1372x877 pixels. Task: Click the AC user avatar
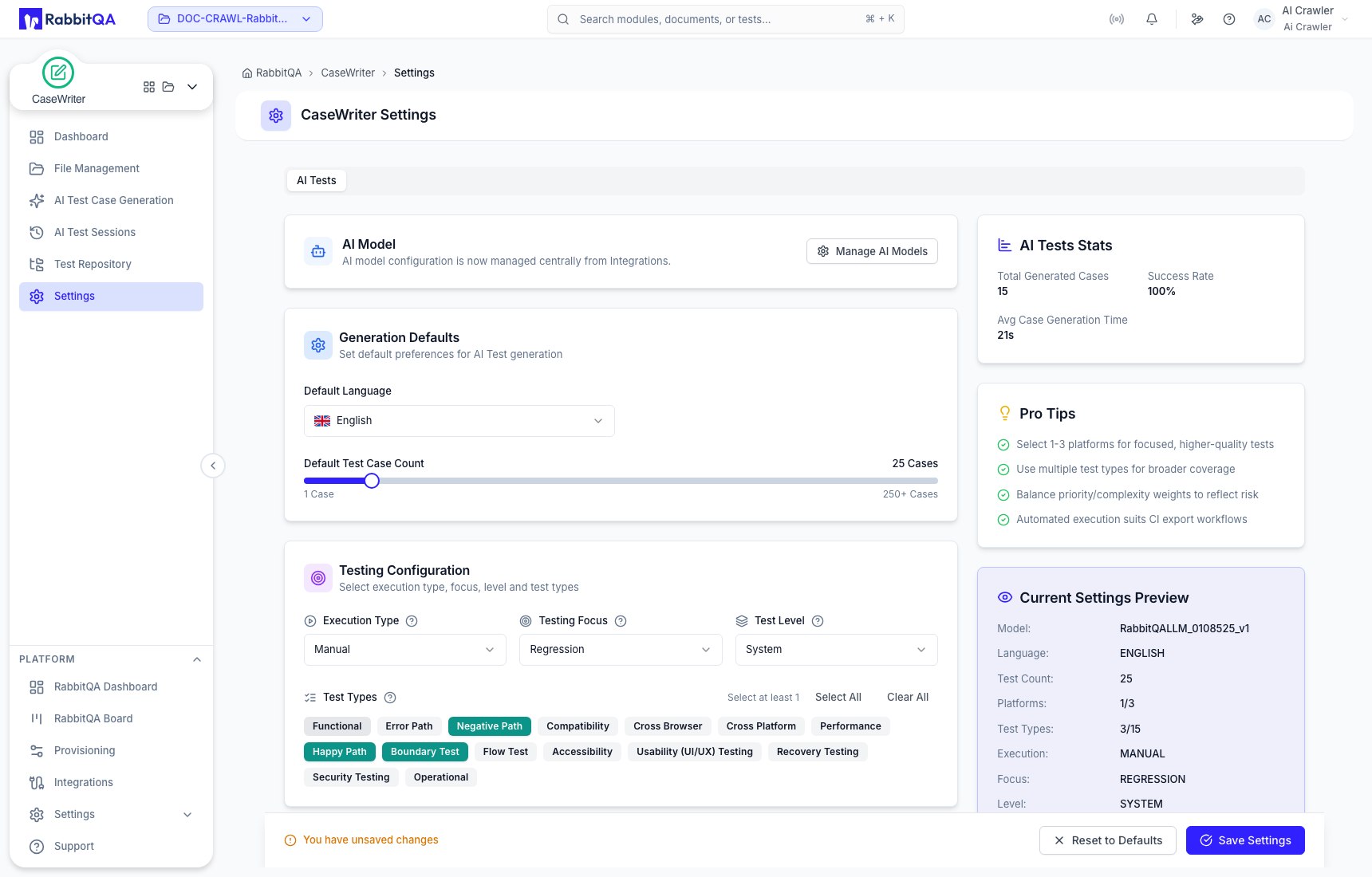(x=1264, y=19)
